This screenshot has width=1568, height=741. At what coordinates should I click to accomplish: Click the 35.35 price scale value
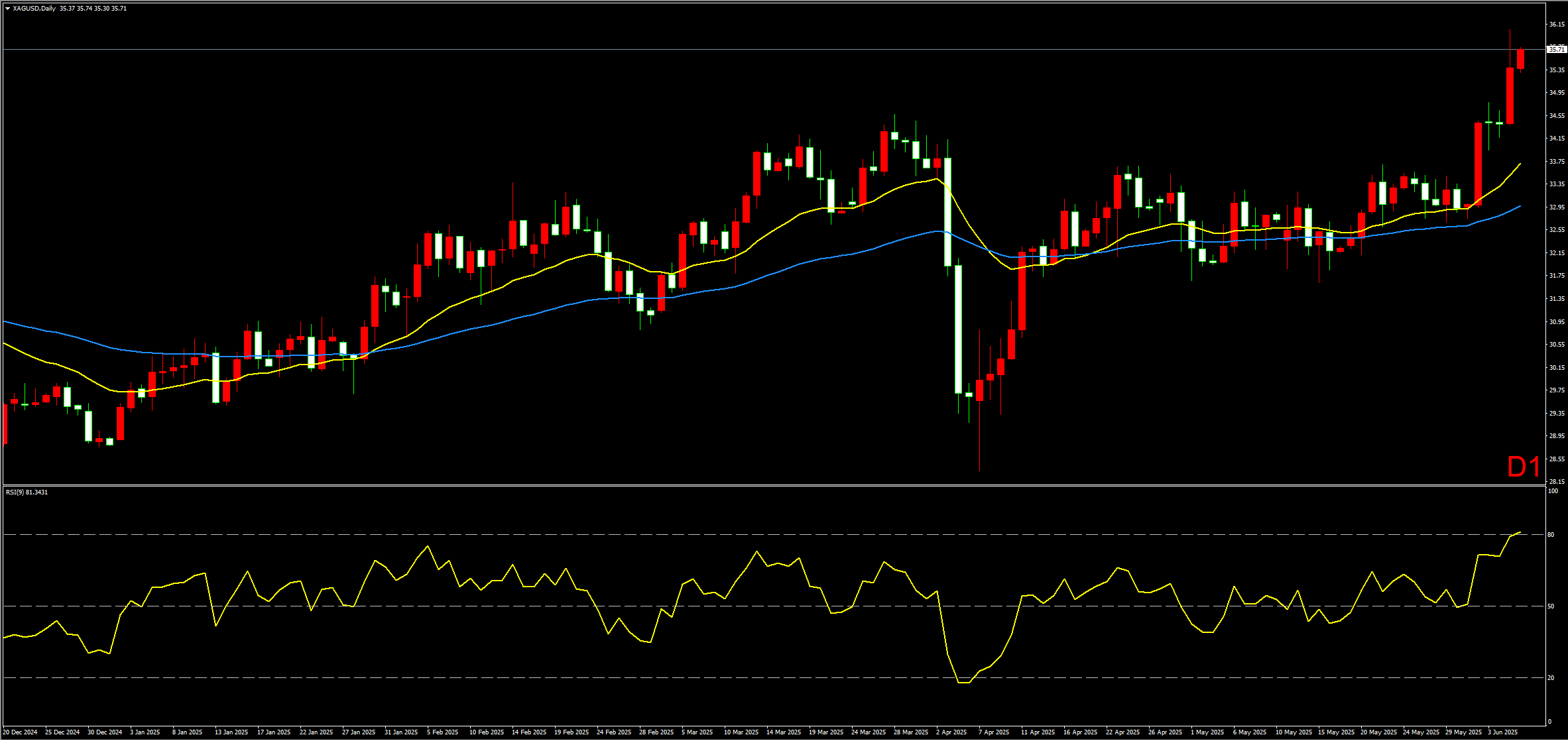click(1557, 70)
